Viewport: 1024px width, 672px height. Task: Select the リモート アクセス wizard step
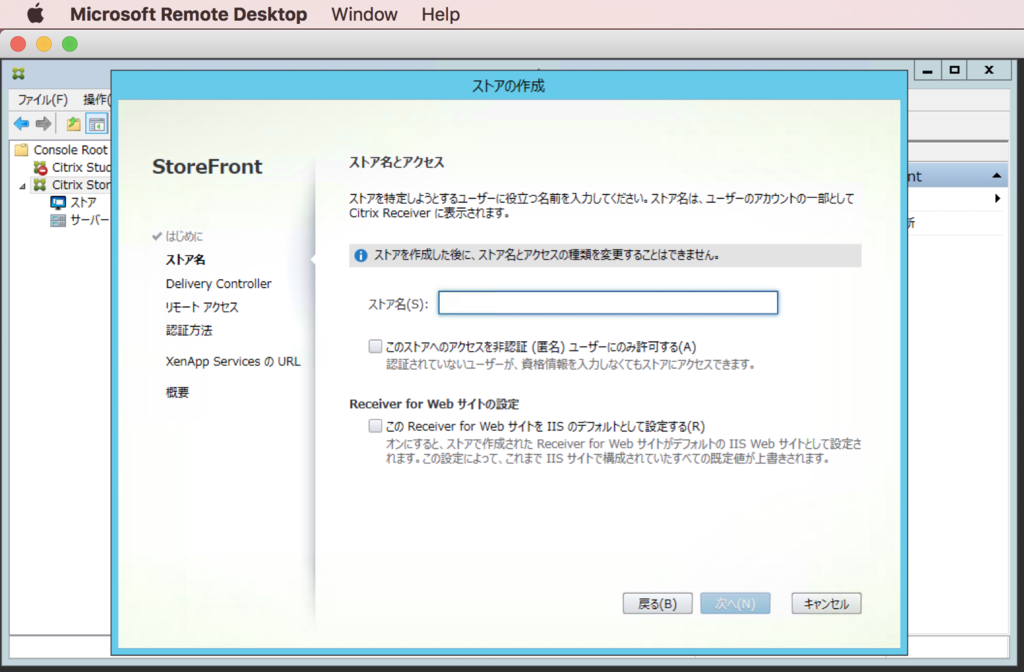(x=202, y=307)
